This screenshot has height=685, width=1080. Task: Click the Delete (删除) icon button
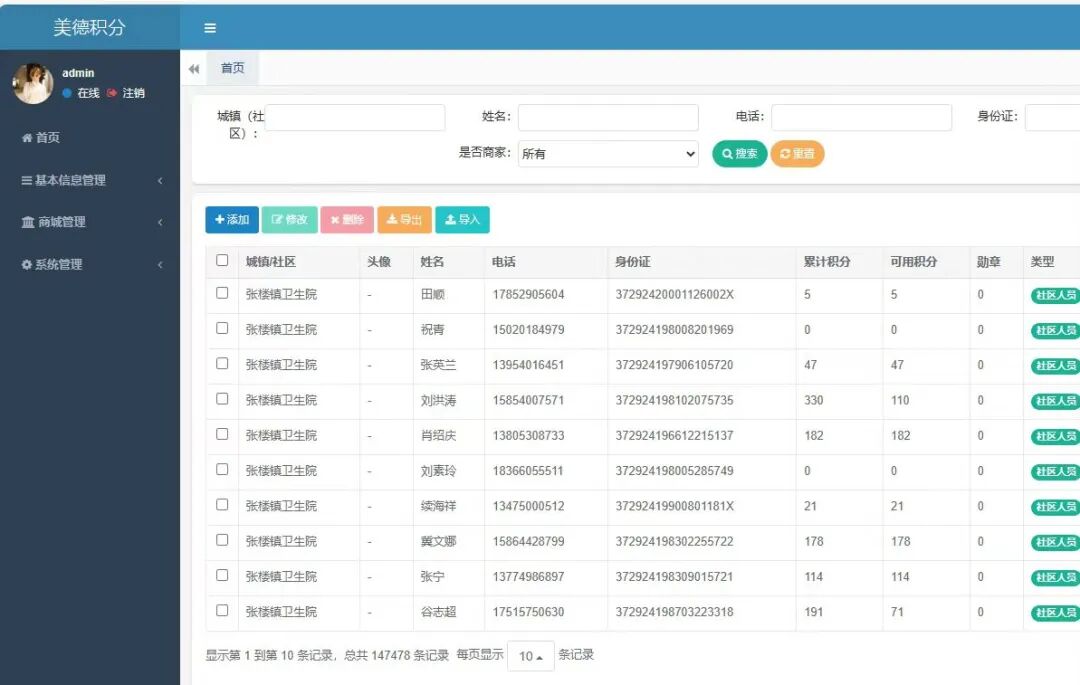click(x=347, y=219)
